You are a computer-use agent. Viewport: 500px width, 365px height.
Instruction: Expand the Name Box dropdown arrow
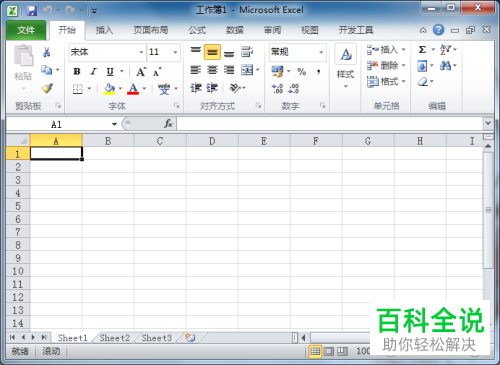point(114,124)
